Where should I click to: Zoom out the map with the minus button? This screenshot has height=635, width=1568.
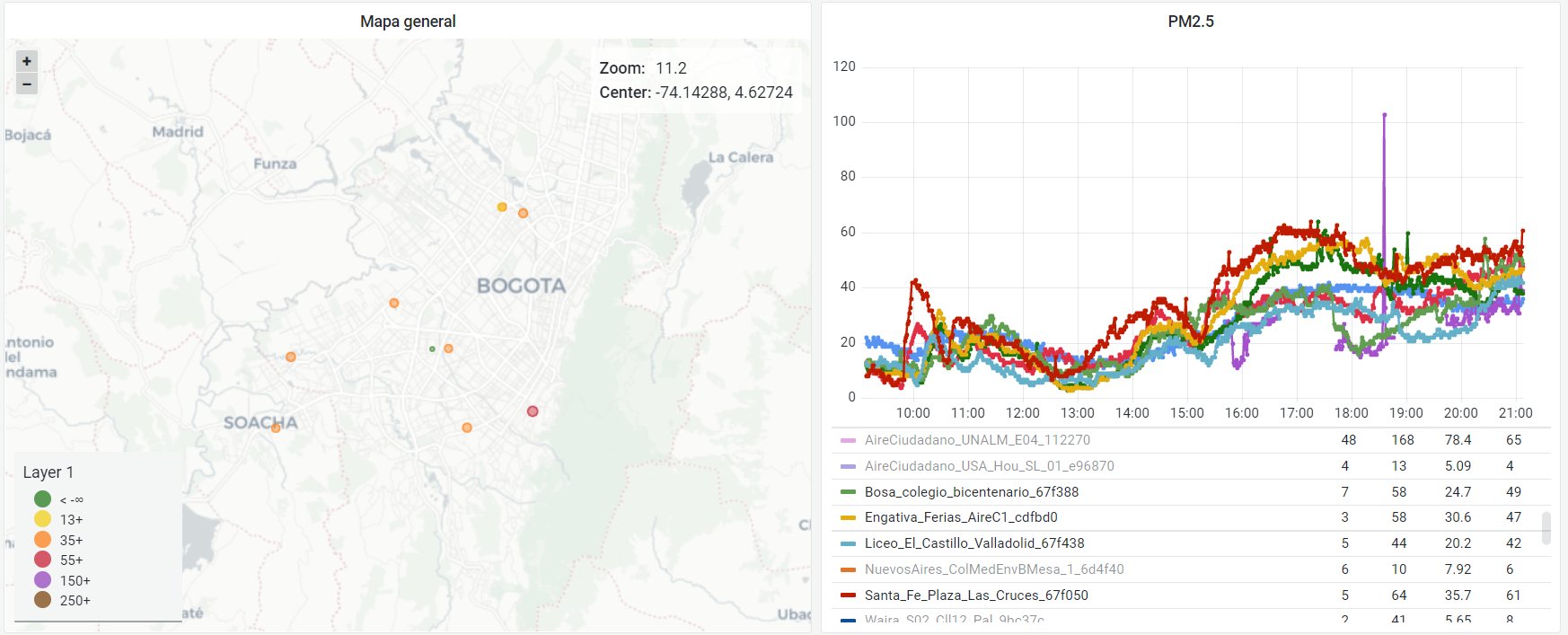point(27,84)
